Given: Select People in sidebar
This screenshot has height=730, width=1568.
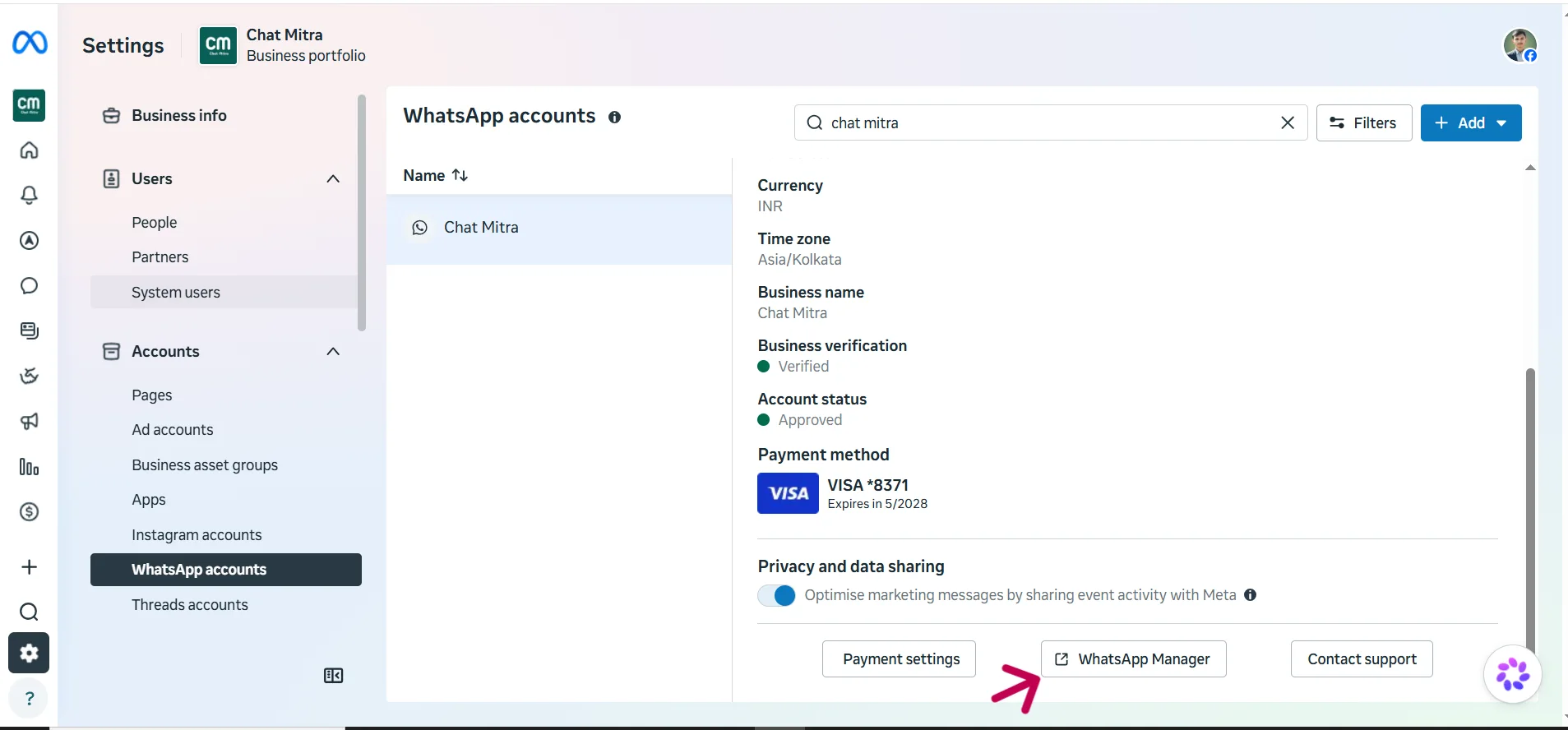Looking at the screenshot, I should pyautogui.click(x=155, y=223).
